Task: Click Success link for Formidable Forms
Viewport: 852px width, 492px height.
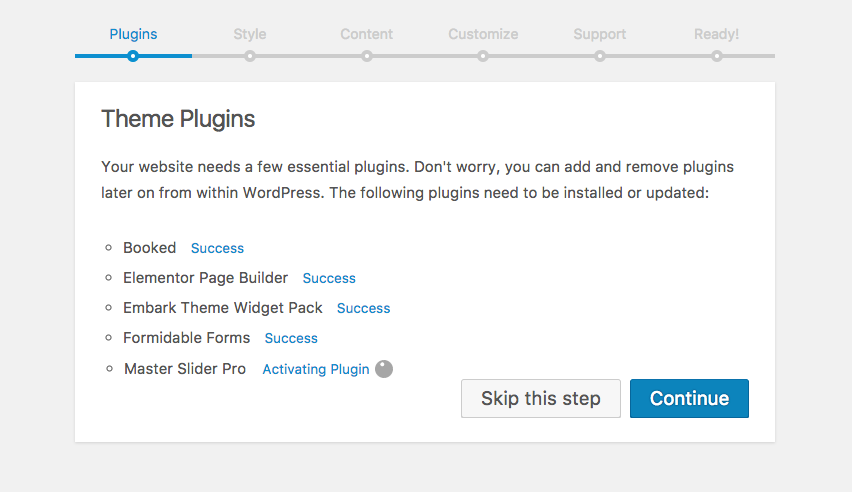Action: point(291,338)
